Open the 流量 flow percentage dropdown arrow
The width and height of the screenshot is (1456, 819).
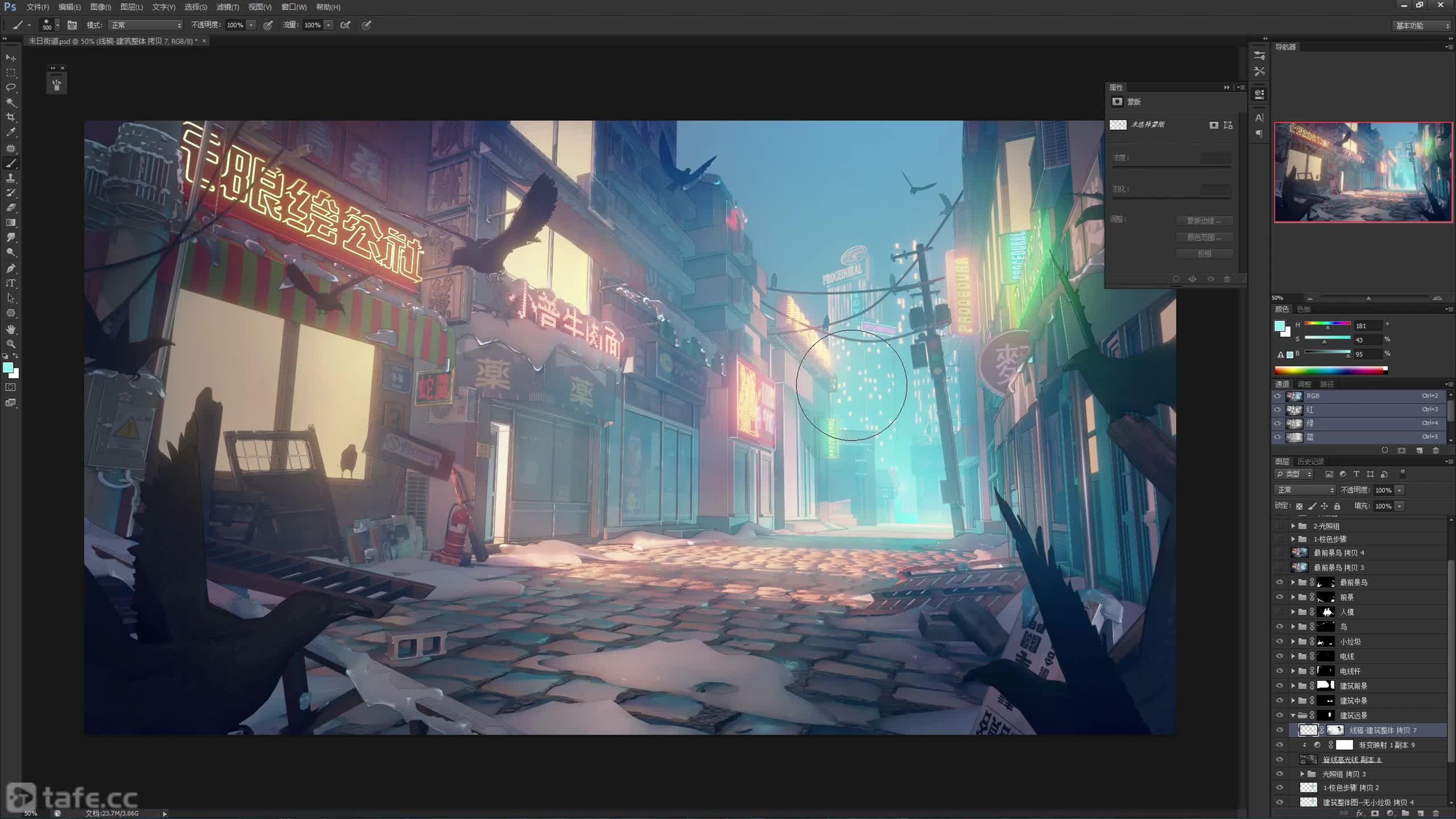[x=329, y=25]
